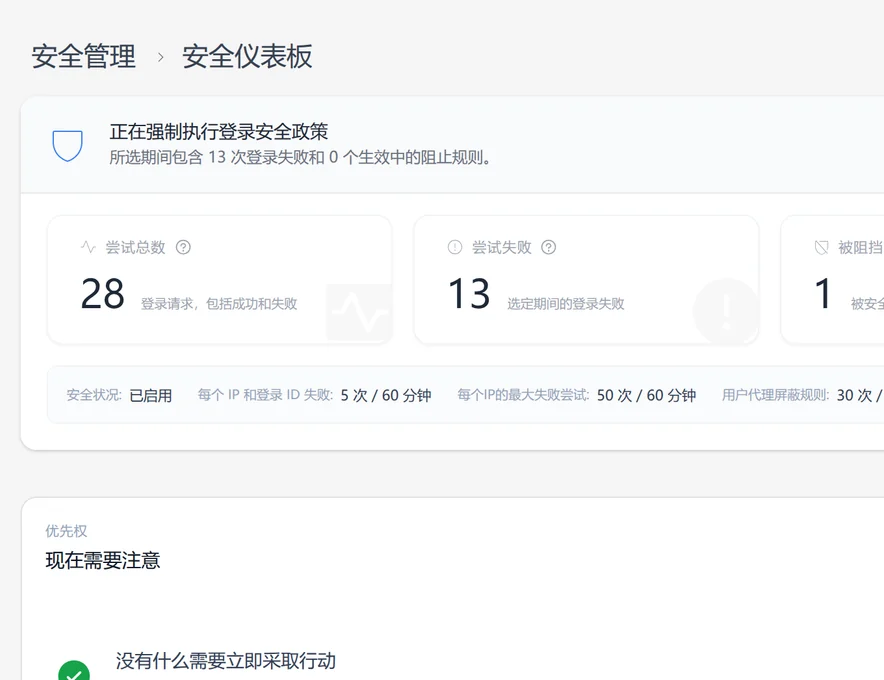884x680 pixels.
Task: Open help tooltip next to 尝试总数
Action: (183, 247)
